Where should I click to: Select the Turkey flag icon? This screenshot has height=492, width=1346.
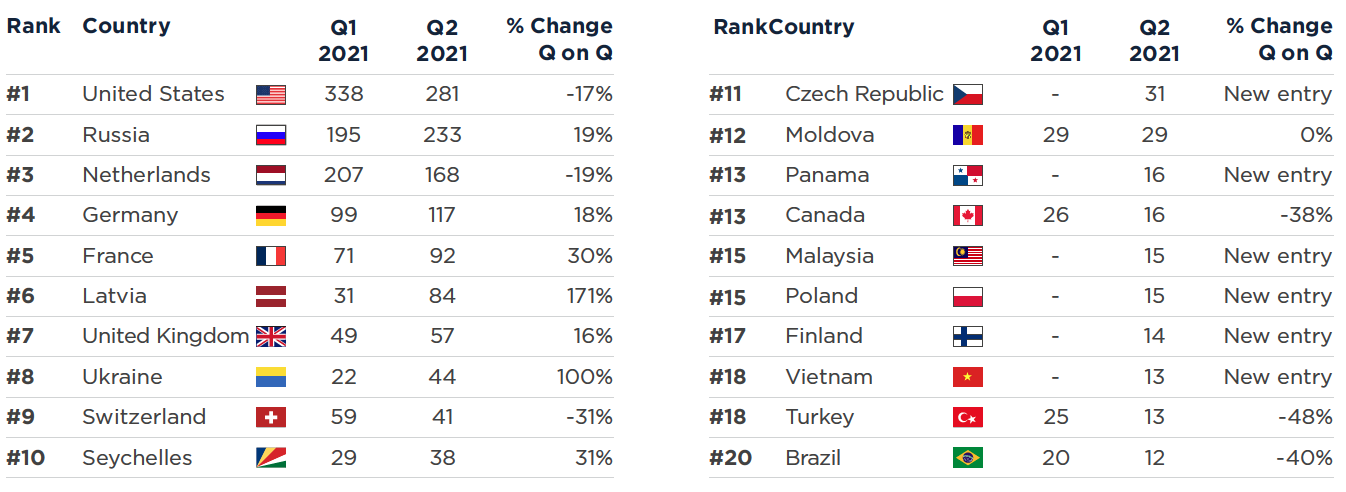(x=967, y=417)
